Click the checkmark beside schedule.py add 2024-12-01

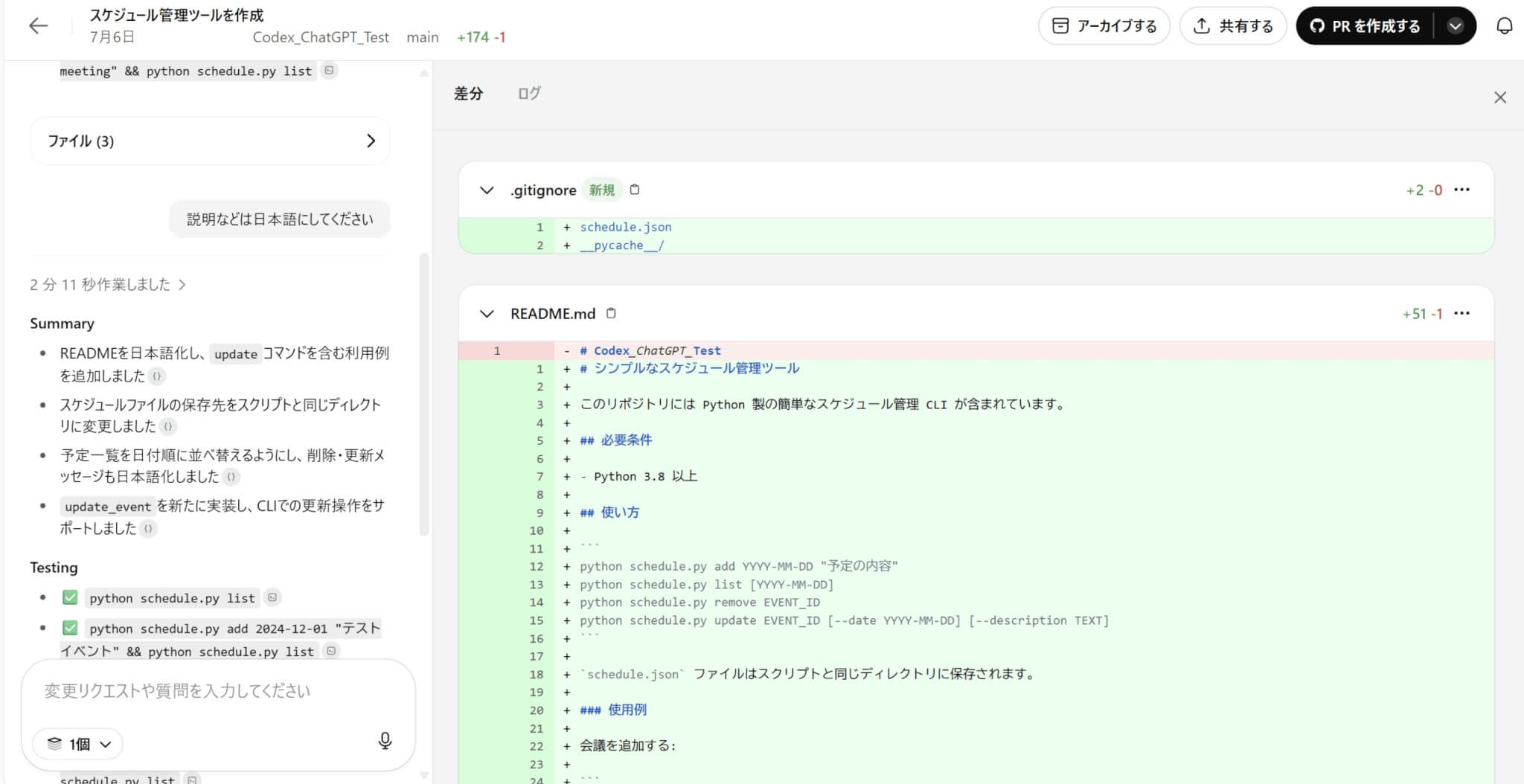70,628
